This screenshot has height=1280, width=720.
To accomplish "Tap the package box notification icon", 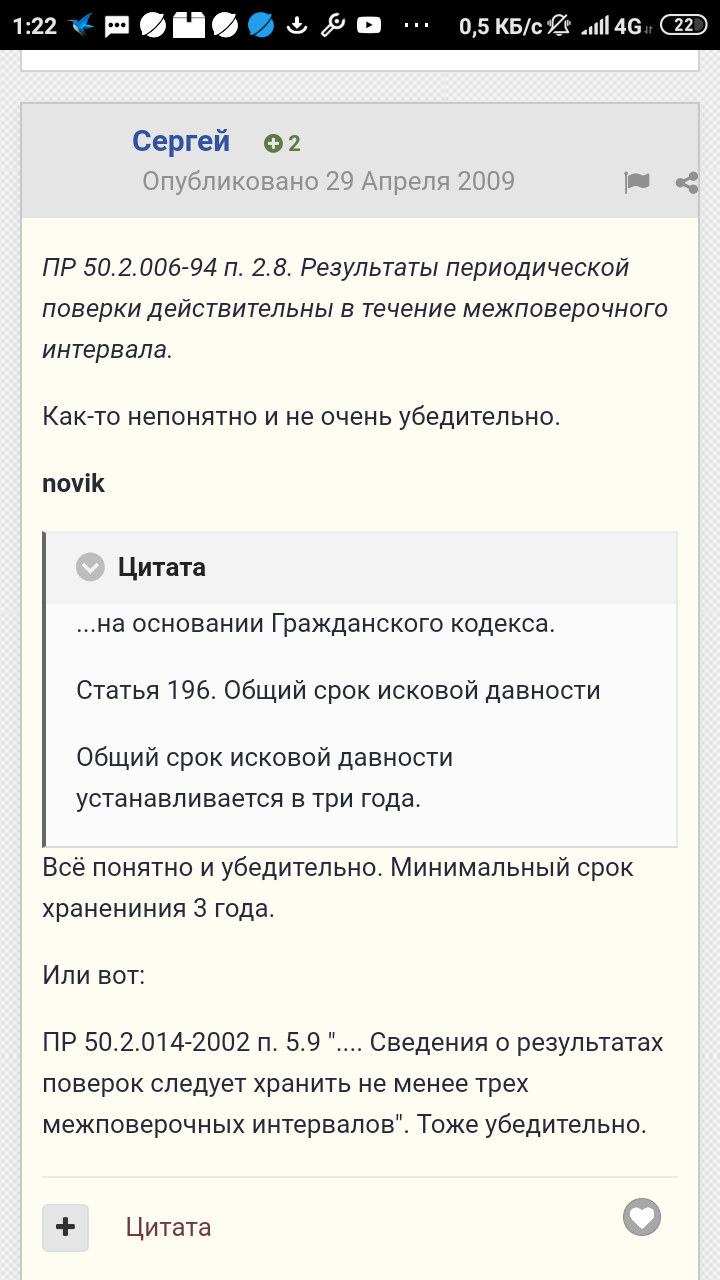I will point(189,26).
